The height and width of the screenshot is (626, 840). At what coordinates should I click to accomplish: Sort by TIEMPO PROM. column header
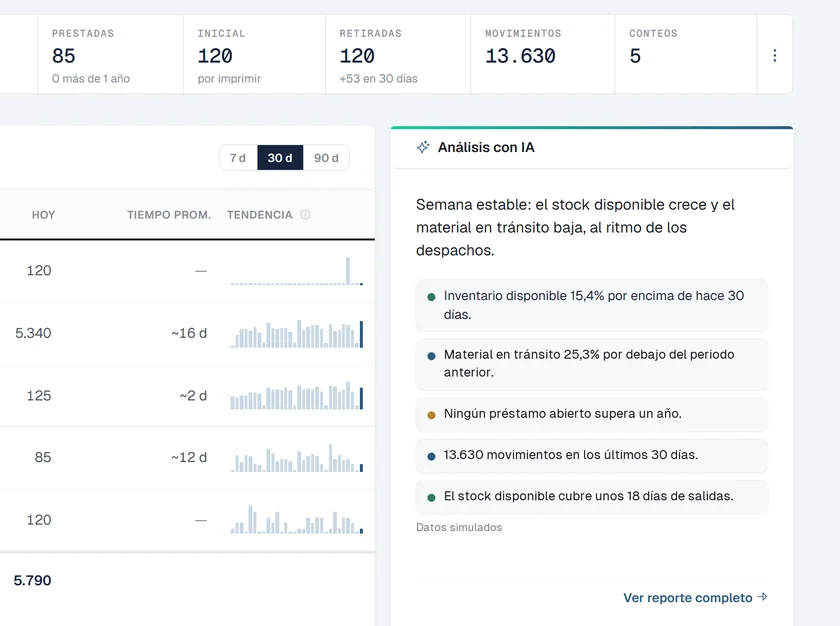pyautogui.click(x=169, y=215)
